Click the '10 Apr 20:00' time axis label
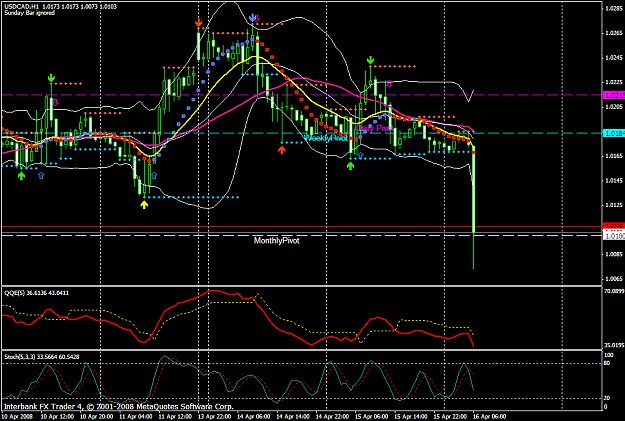 [x=96, y=417]
